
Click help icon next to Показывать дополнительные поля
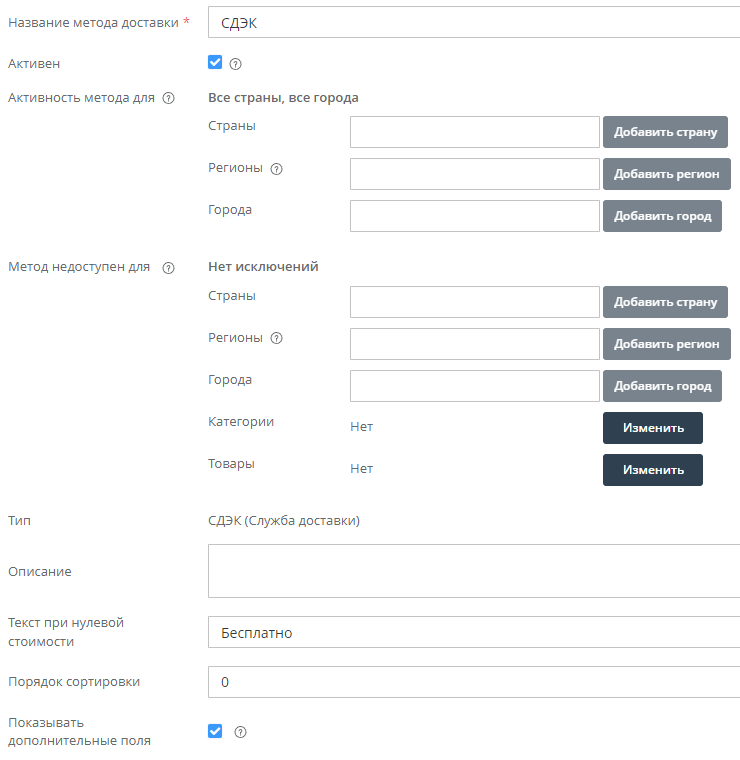240,732
